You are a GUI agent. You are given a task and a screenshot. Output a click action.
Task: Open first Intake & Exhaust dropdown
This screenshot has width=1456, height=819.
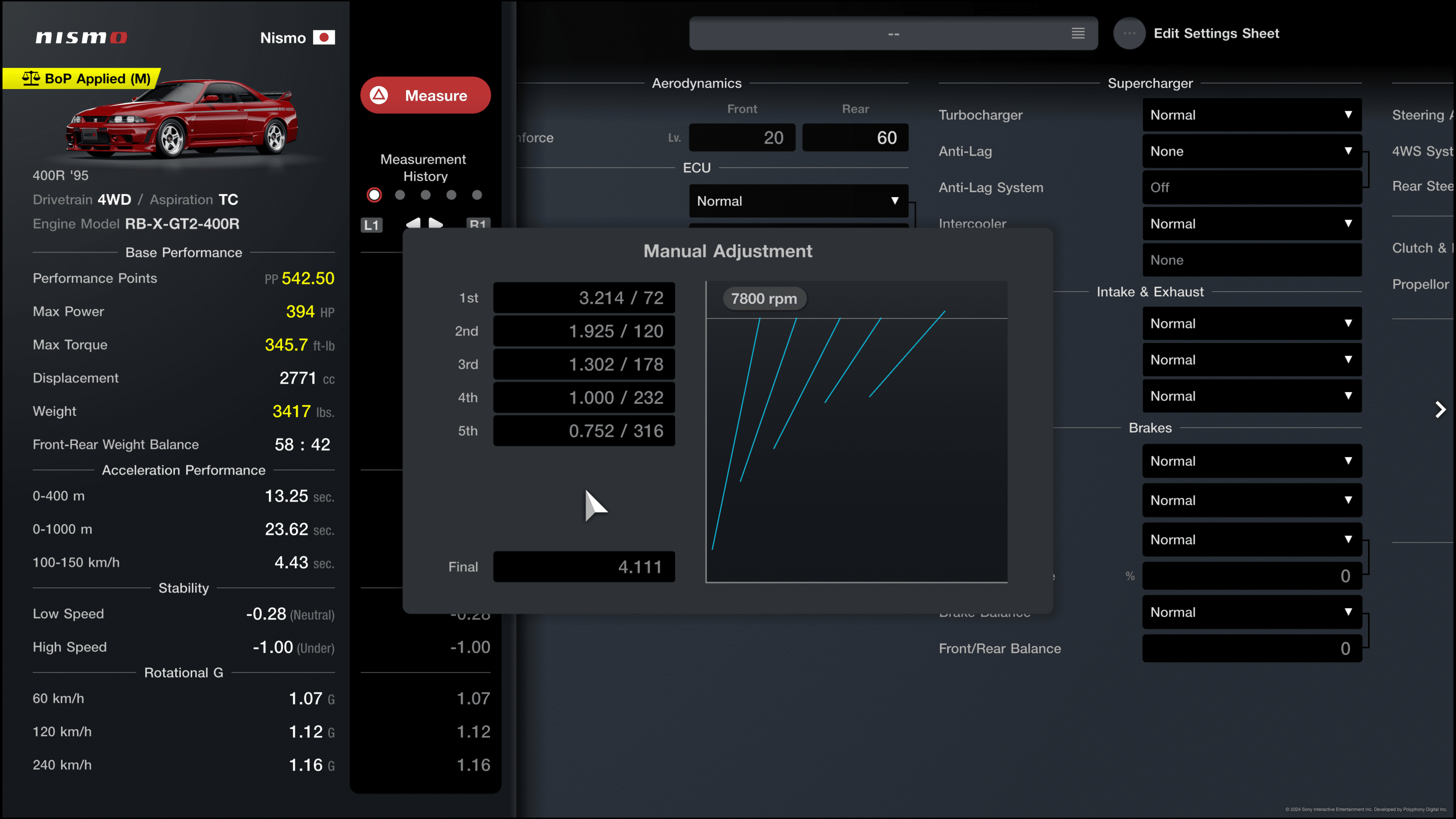[1252, 323]
